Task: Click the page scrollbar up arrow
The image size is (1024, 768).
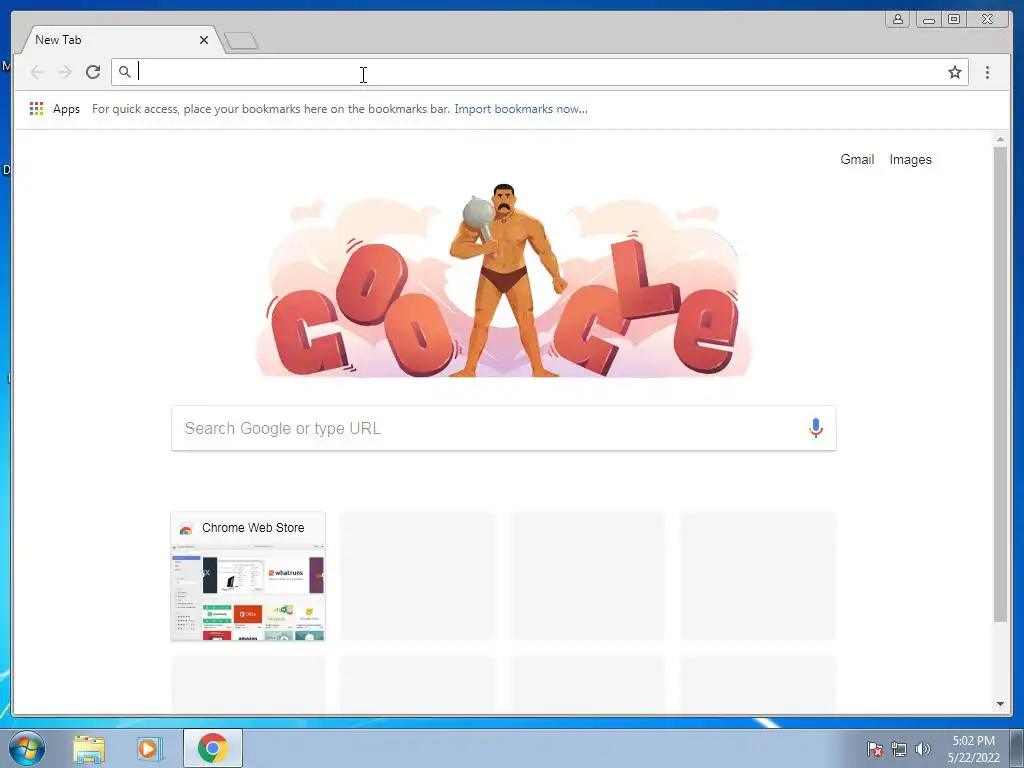Action: point(1000,139)
